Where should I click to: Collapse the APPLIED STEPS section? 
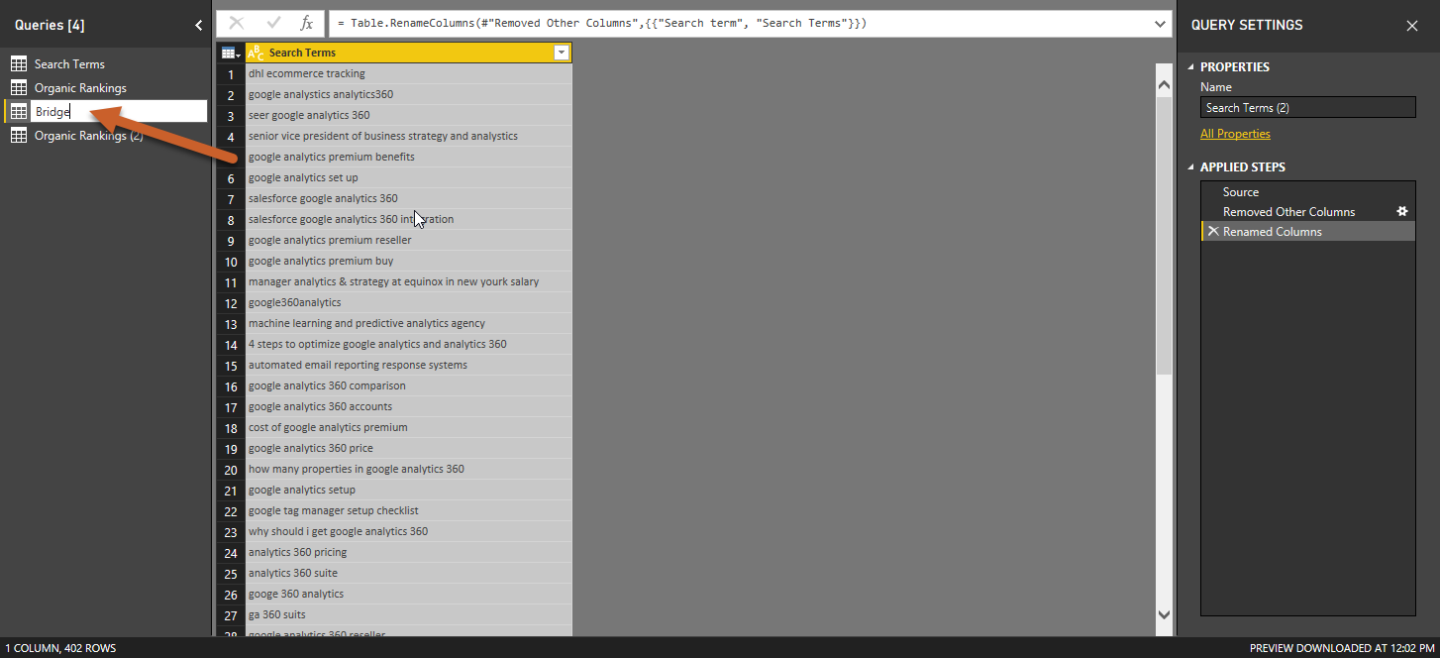[1189, 167]
